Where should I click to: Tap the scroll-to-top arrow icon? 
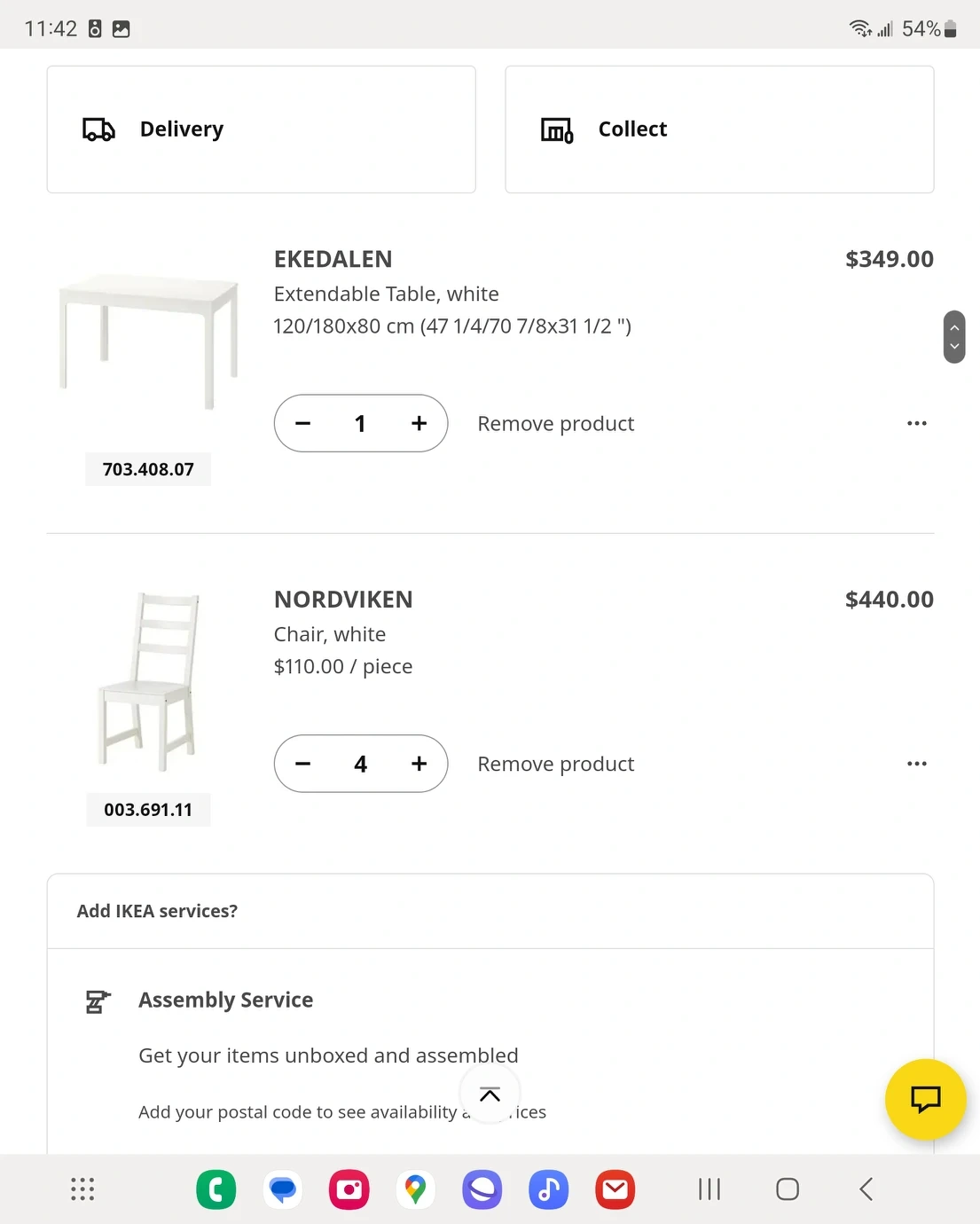point(490,1095)
